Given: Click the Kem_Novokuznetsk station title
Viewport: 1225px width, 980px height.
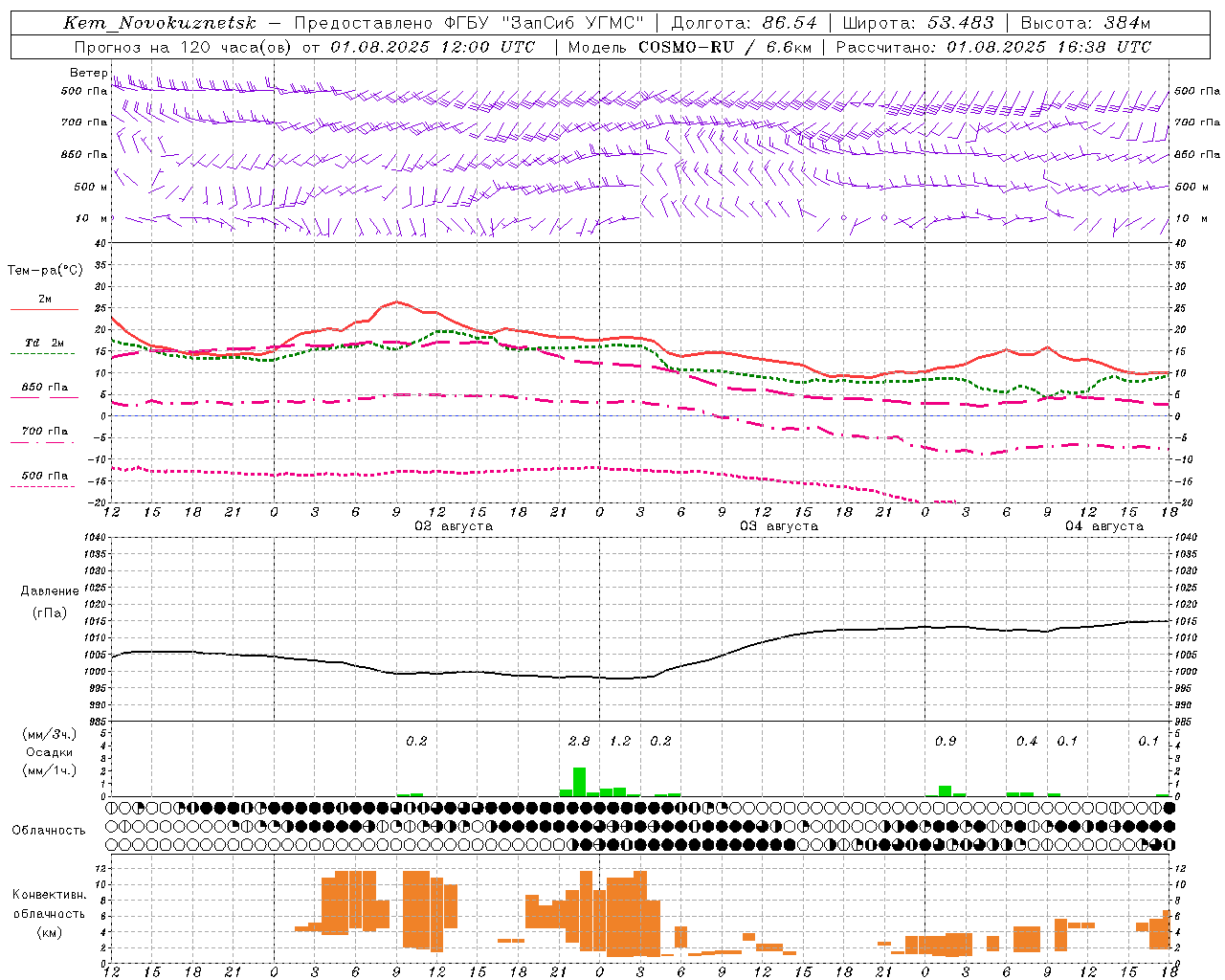Looking at the screenshot, I should pos(160,23).
